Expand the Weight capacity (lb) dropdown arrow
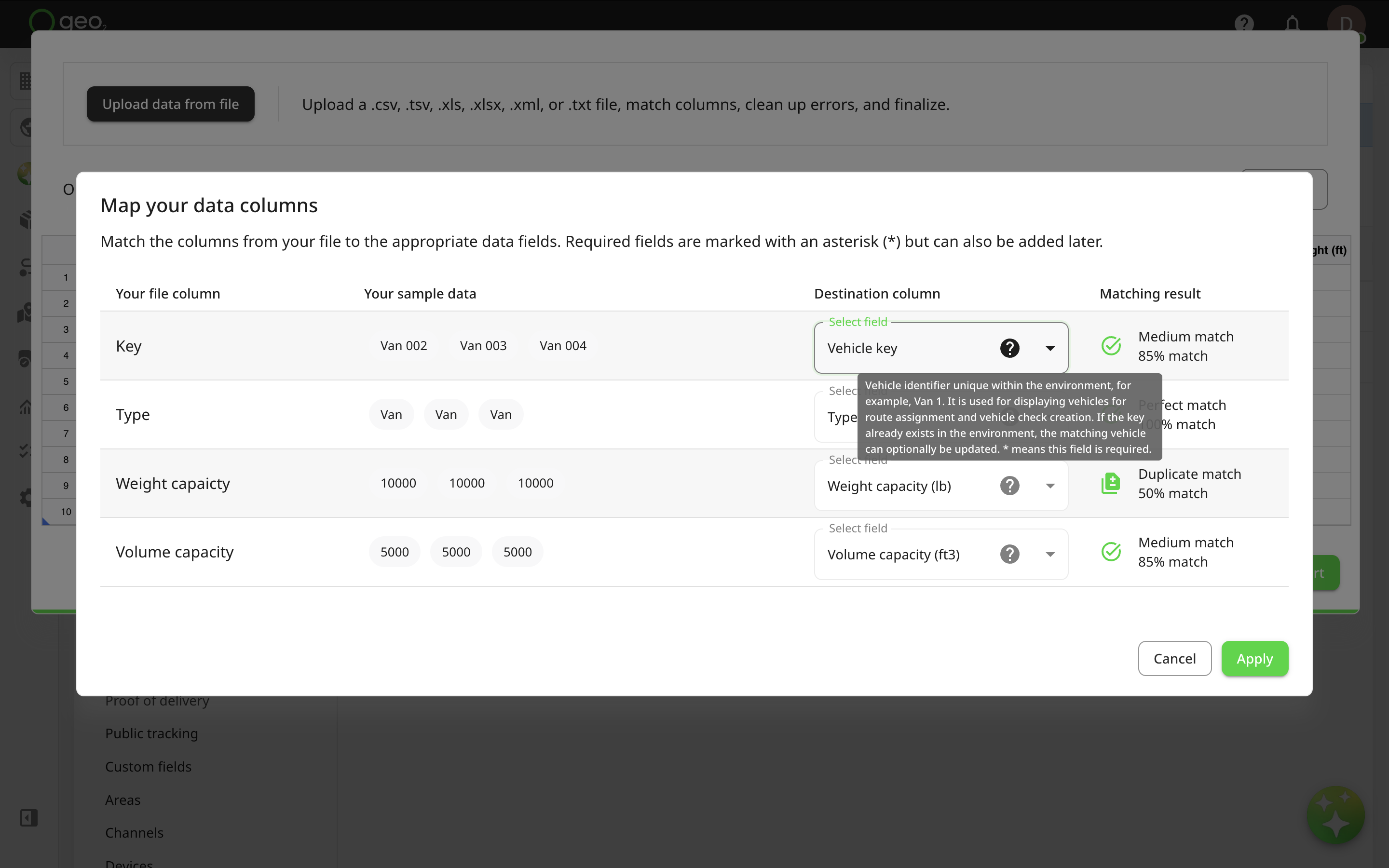Screen dimensions: 1389x868 (1050, 486)
